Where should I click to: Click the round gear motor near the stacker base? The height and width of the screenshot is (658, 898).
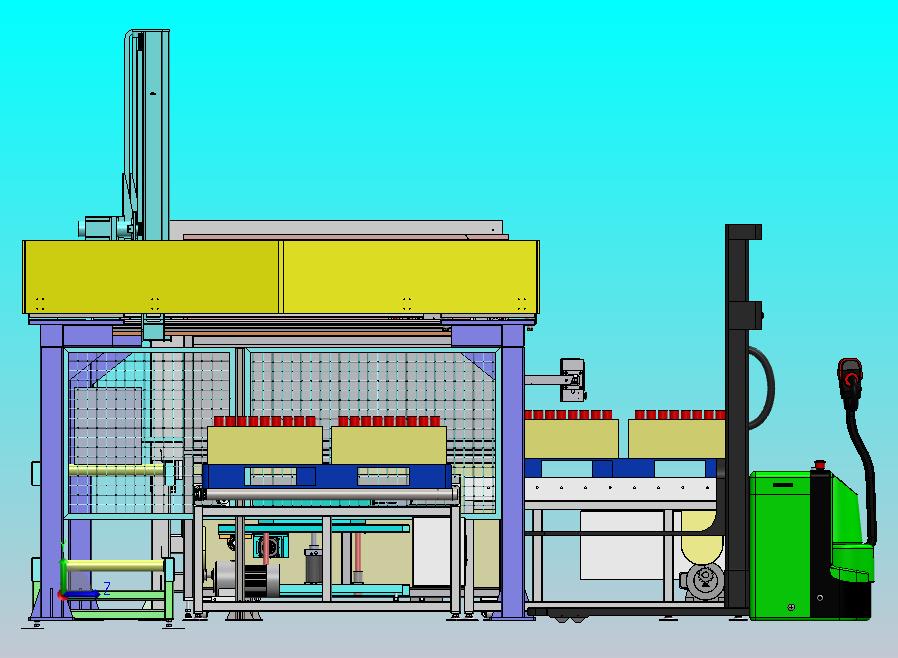[x=703, y=581]
